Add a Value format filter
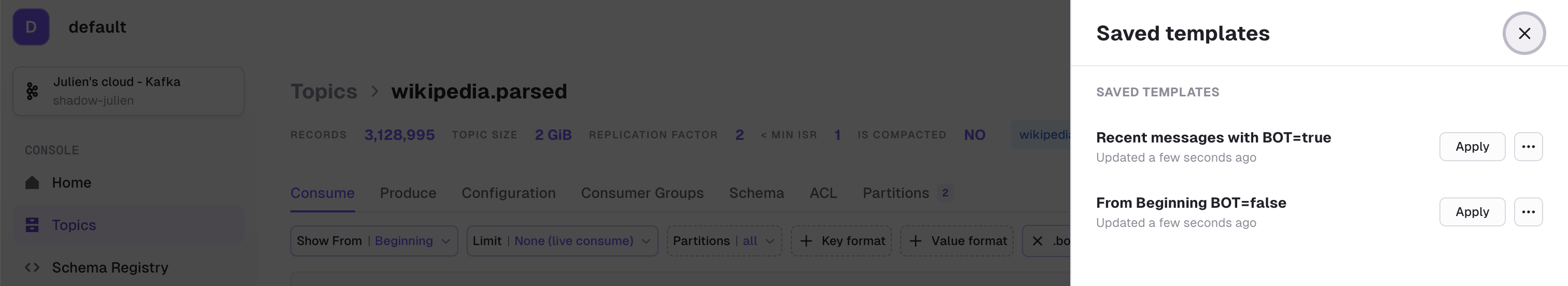Image resolution: width=1568 pixels, height=286 pixels. (957, 241)
